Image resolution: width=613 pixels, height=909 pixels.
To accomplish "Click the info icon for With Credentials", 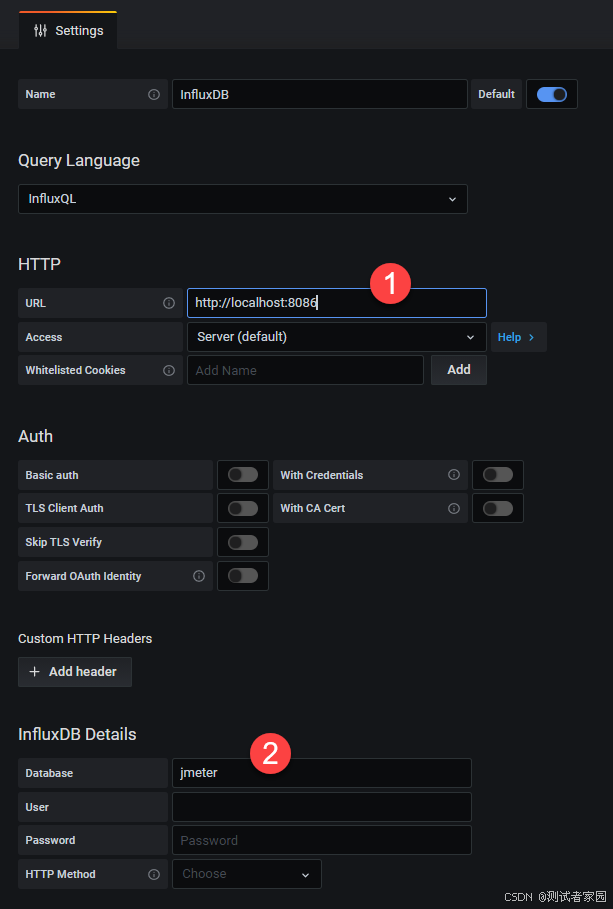I will click(x=454, y=475).
